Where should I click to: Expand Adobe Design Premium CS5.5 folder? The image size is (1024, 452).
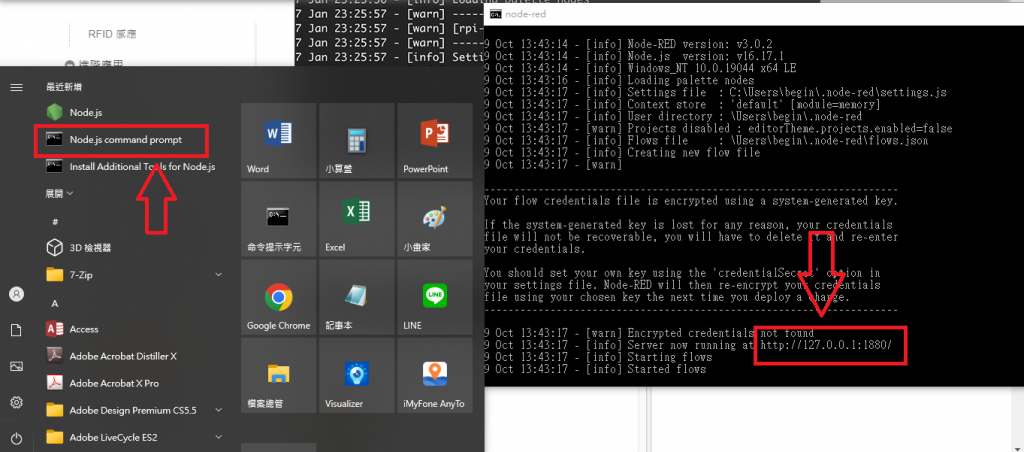[134, 410]
